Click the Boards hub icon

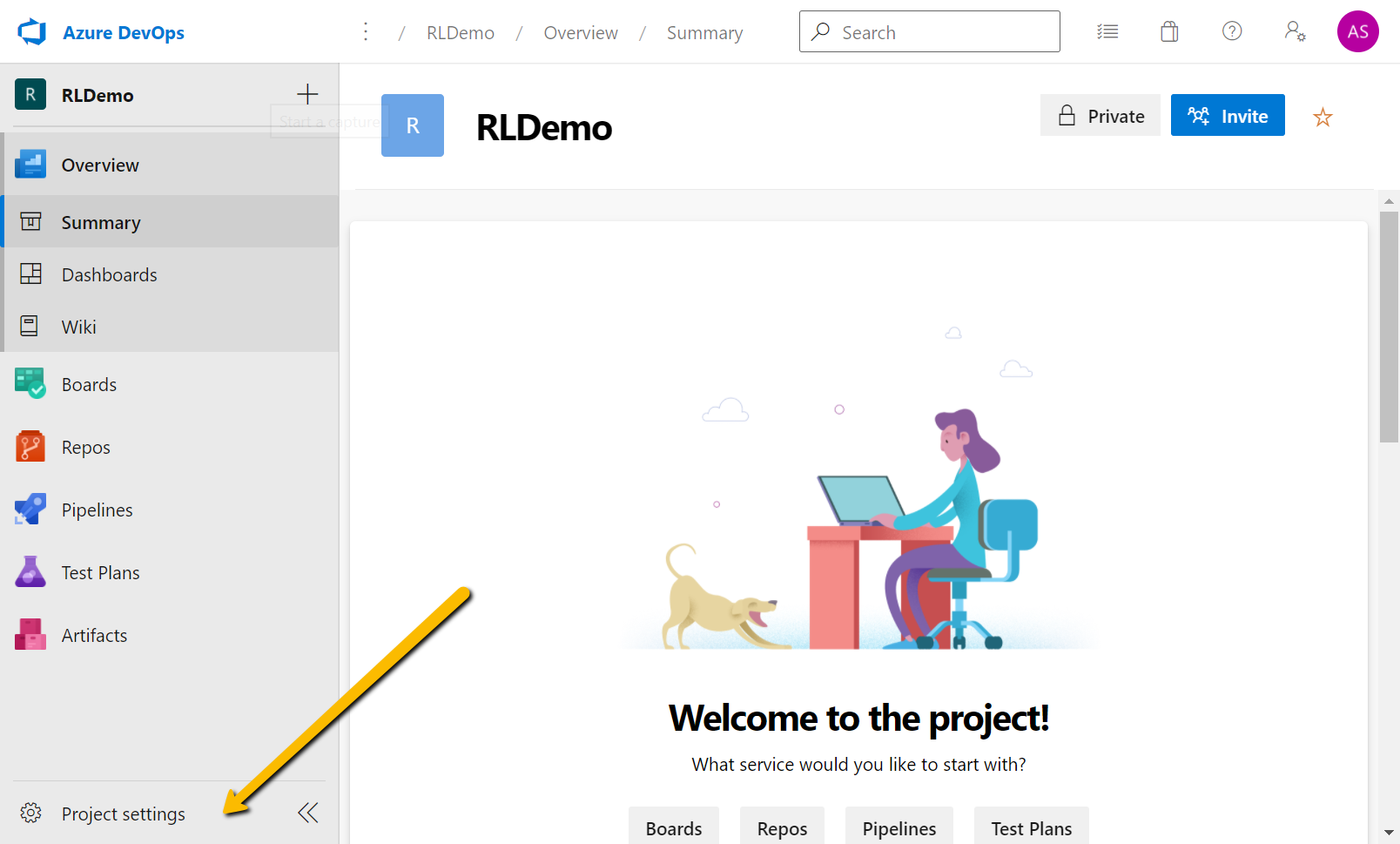tap(30, 383)
